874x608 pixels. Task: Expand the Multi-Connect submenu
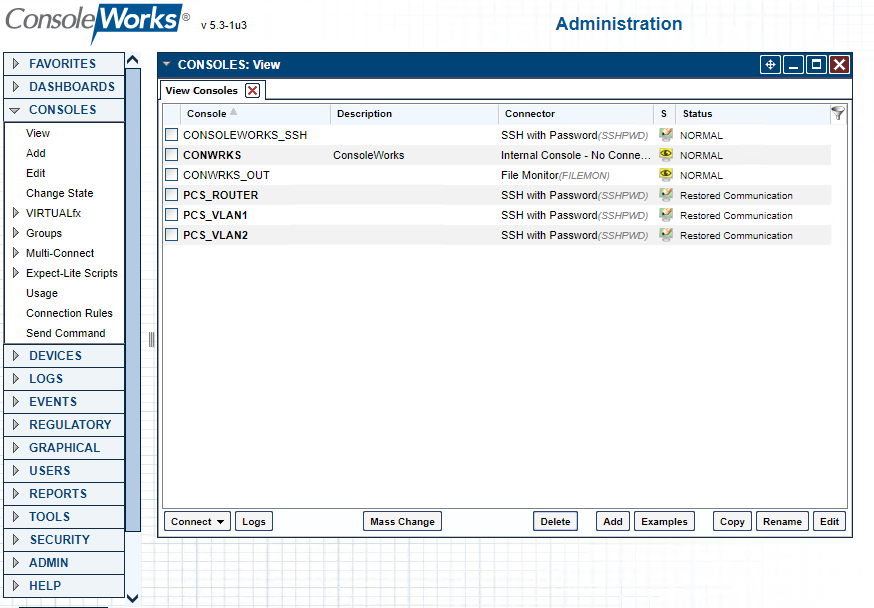(16, 253)
